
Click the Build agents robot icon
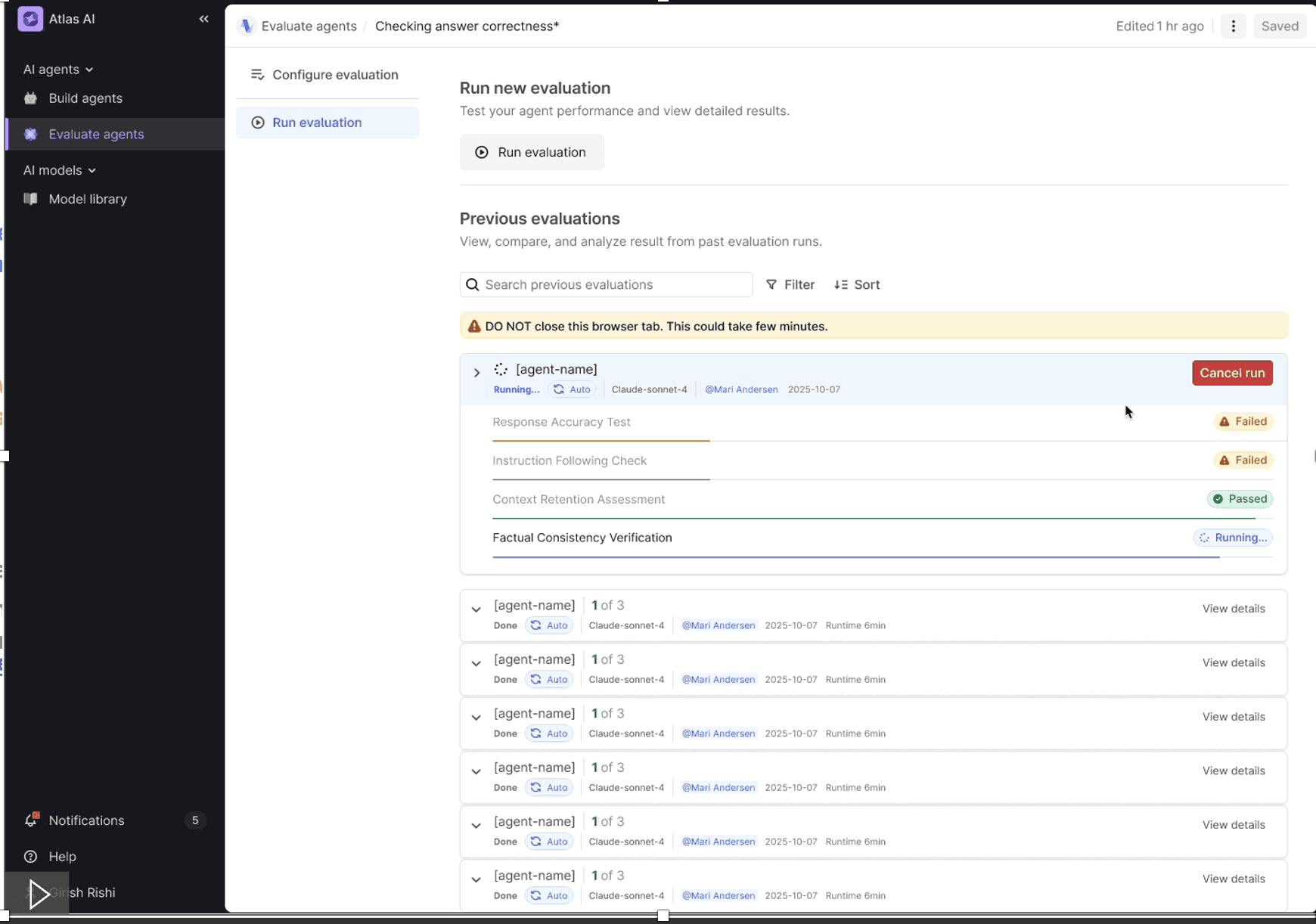coord(31,98)
